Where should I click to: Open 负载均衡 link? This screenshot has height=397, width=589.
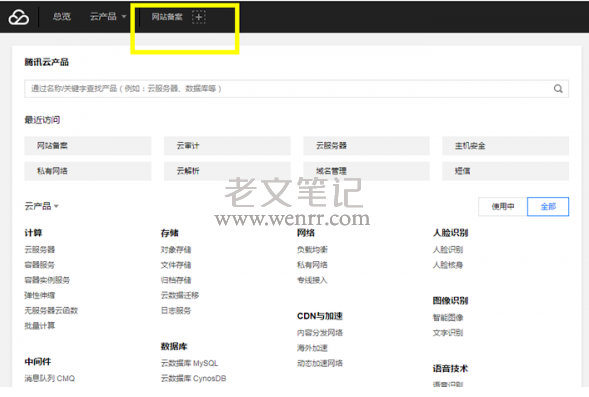[x=313, y=250]
